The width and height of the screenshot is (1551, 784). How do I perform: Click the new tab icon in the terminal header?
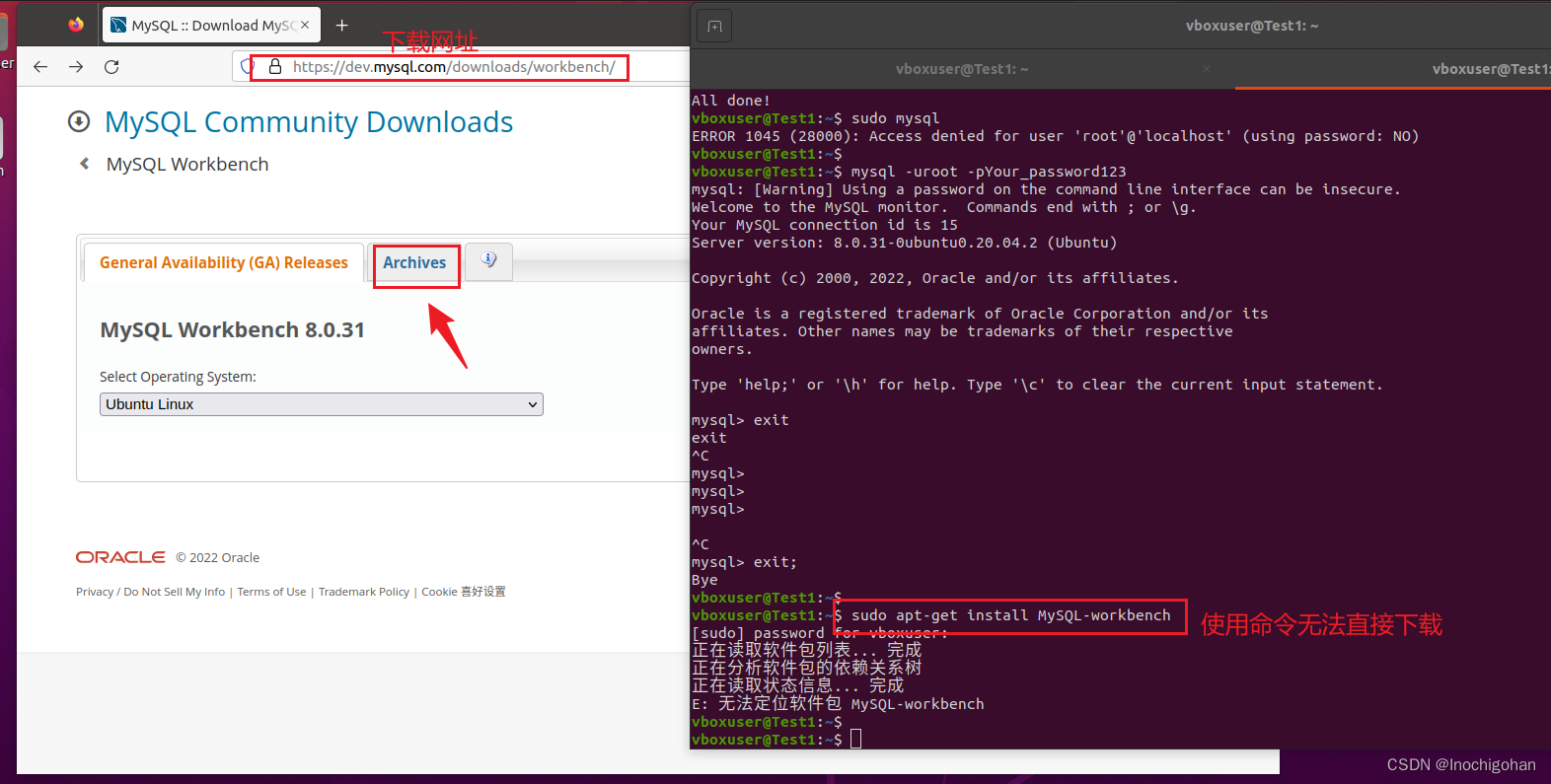tap(715, 26)
